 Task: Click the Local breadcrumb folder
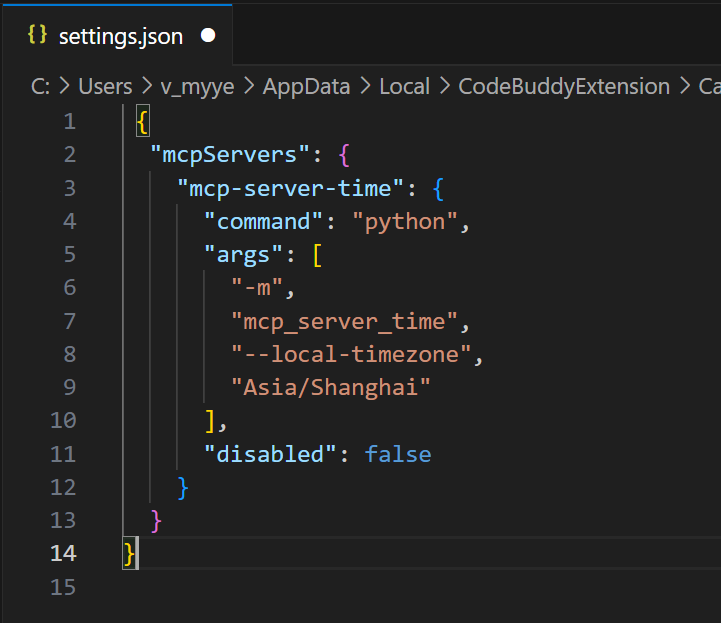tap(404, 87)
